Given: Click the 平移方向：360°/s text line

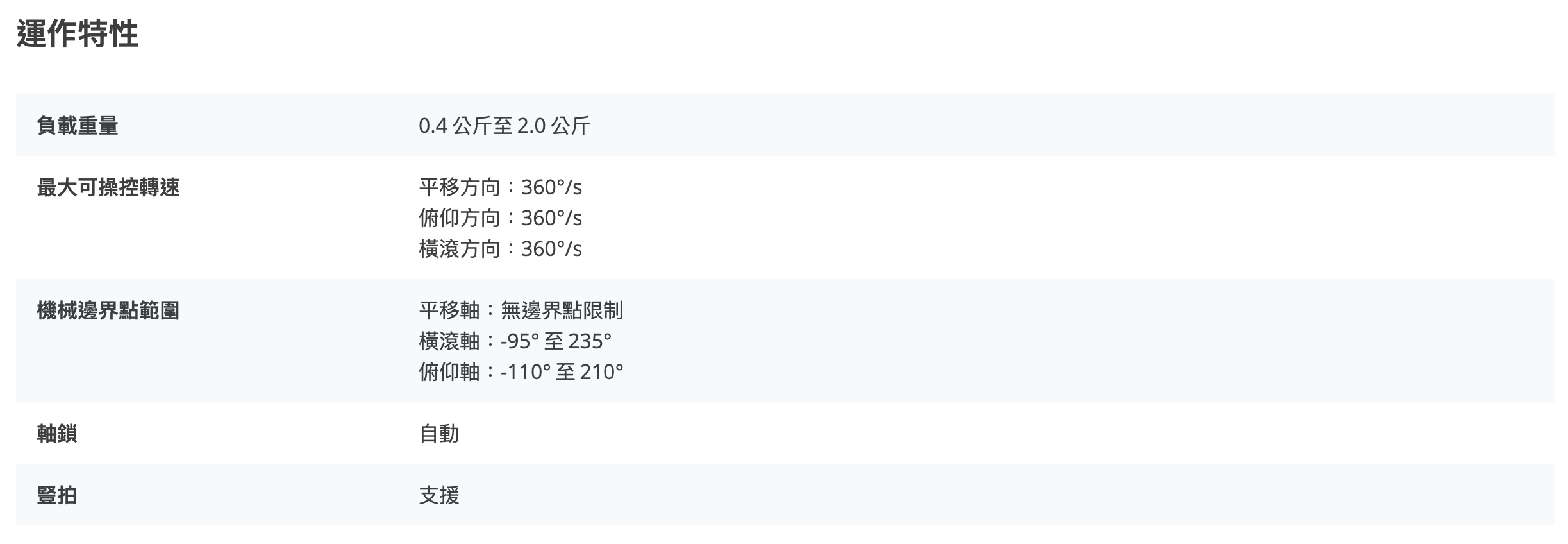Looking at the screenshot, I should (x=500, y=187).
